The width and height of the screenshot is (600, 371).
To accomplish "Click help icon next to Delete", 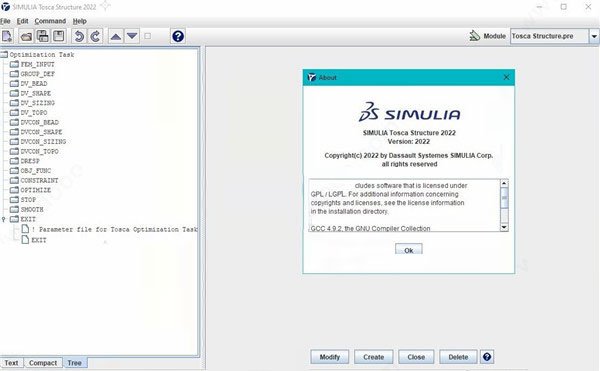I will [x=487, y=357].
